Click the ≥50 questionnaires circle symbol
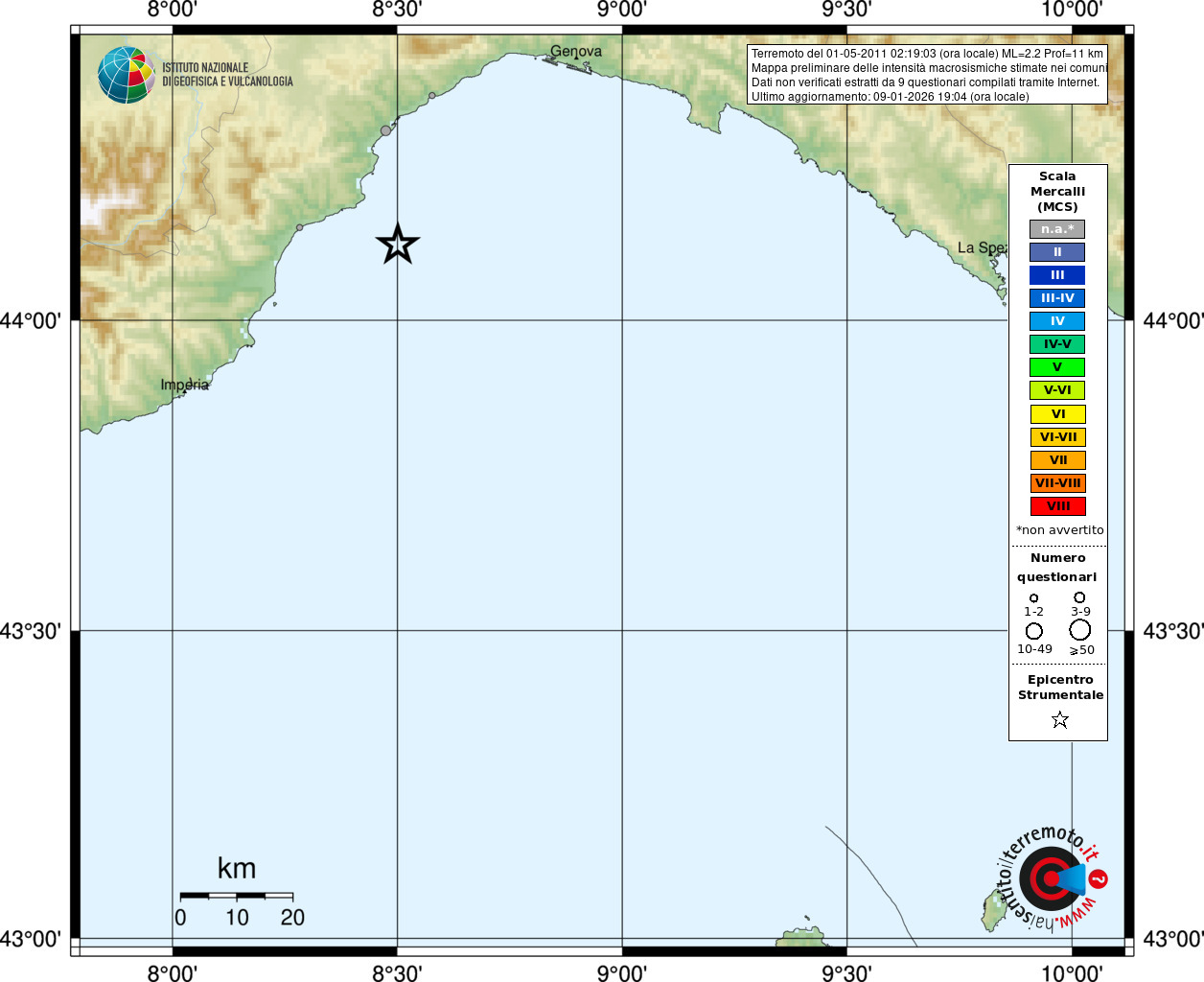 tap(1079, 630)
